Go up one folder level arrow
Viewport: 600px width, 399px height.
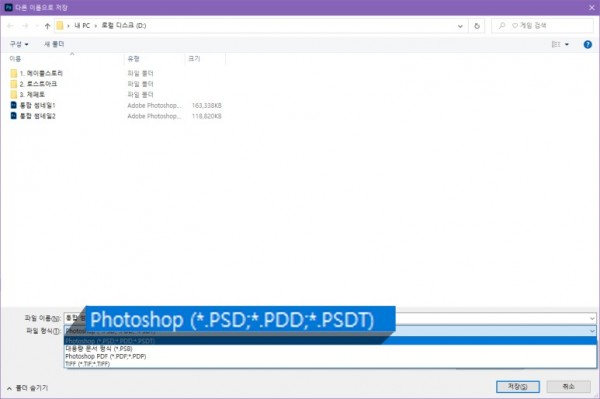(47, 26)
